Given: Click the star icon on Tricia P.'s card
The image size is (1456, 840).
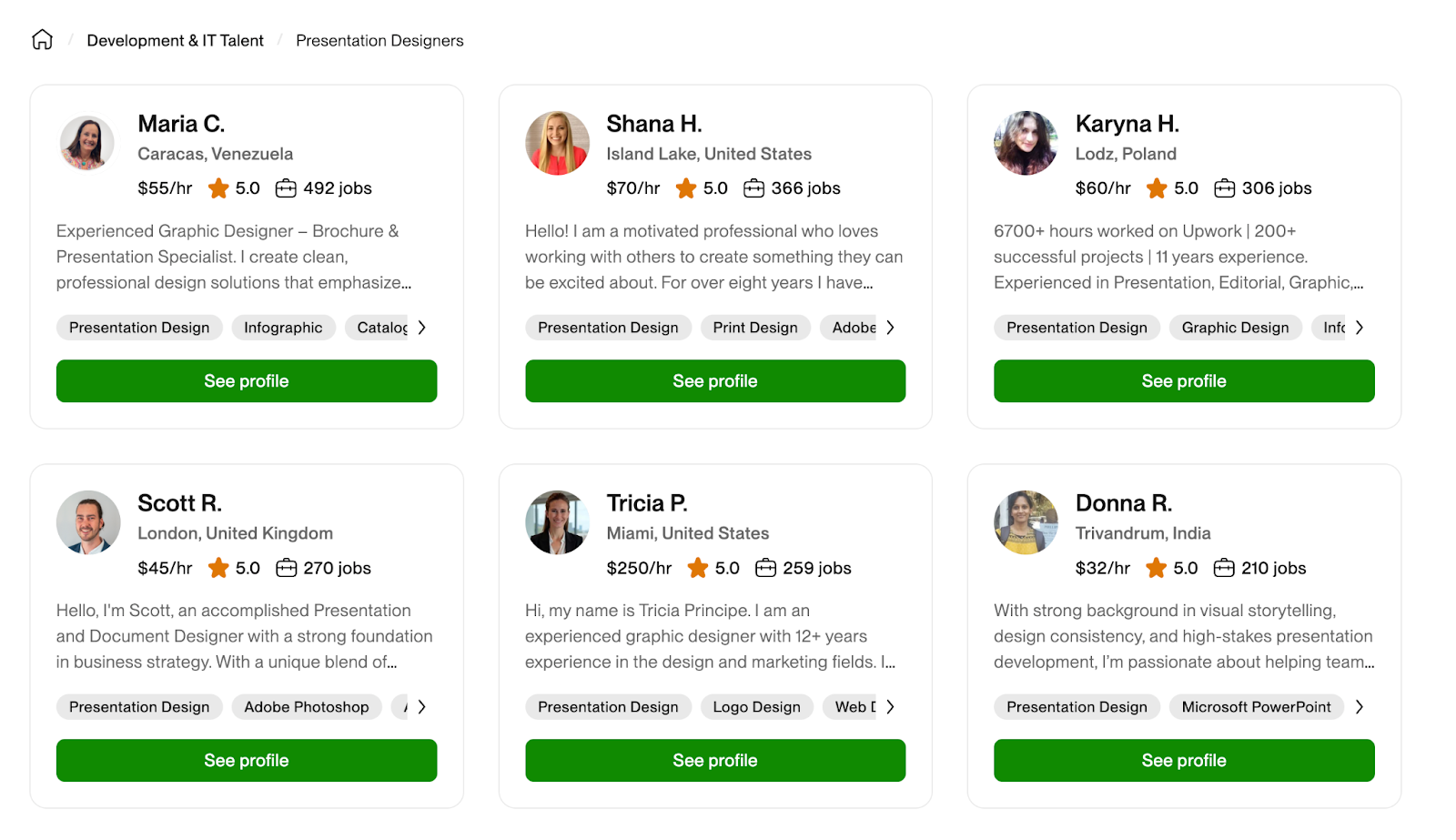Looking at the screenshot, I should pyautogui.click(x=698, y=568).
